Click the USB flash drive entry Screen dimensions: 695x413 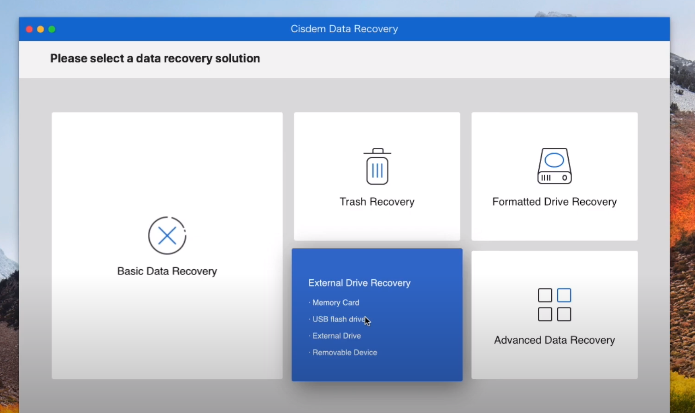(338, 319)
